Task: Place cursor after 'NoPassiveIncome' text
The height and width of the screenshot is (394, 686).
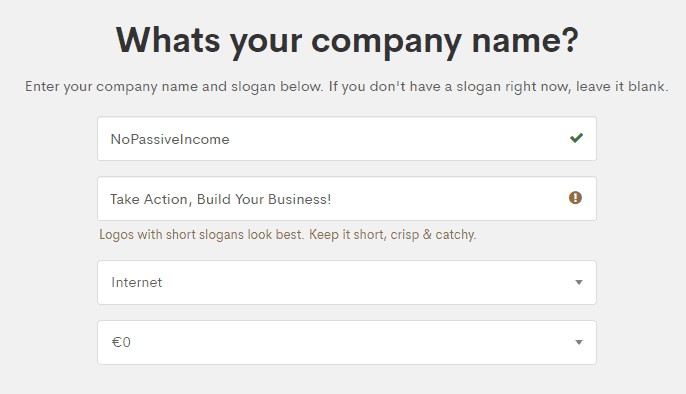Action: (230, 139)
